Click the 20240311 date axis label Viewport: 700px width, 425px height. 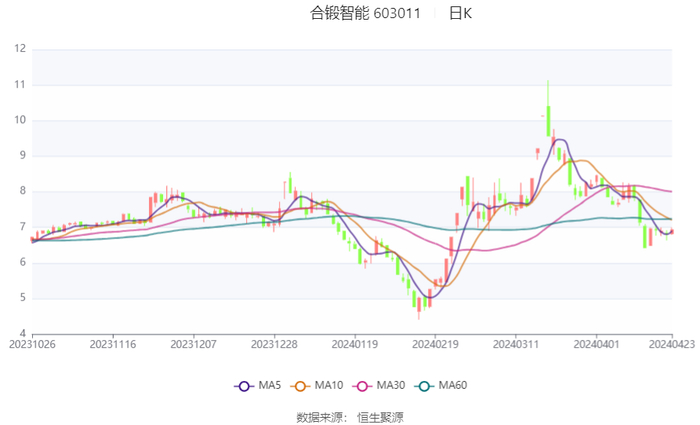coord(514,343)
